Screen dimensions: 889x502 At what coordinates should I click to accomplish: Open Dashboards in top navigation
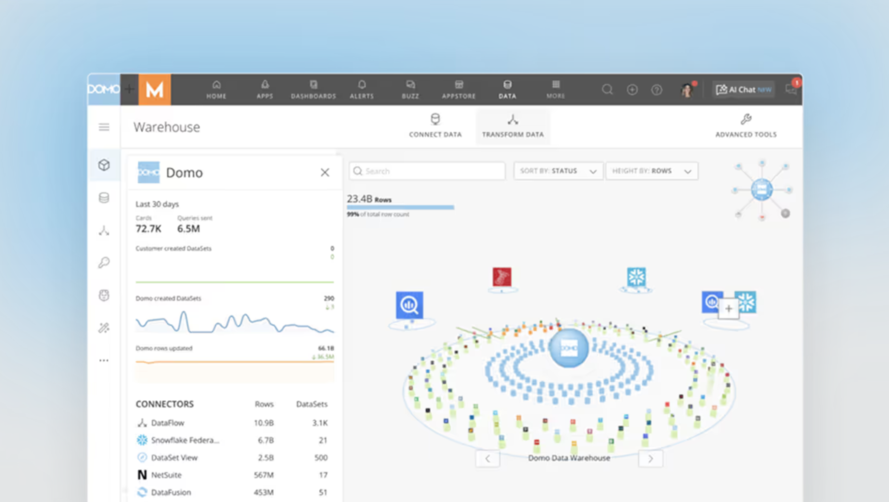(x=314, y=90)
